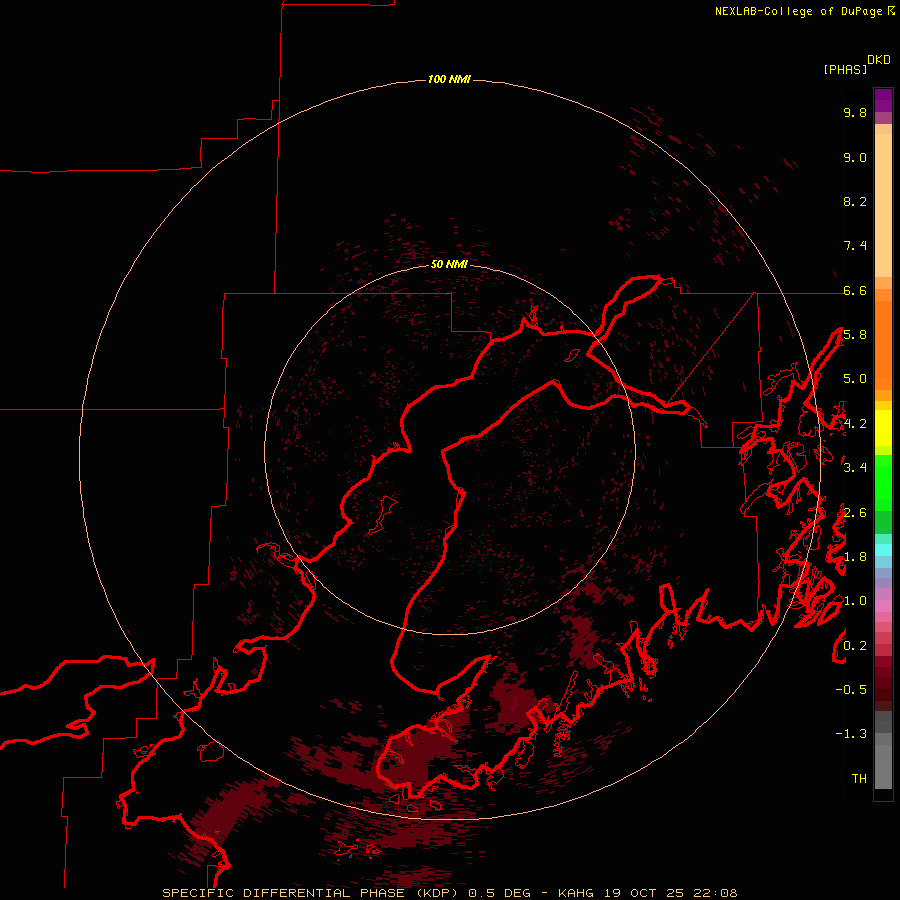
Task: Click the -1.3 value on color scale
Action: click(851, 734)
